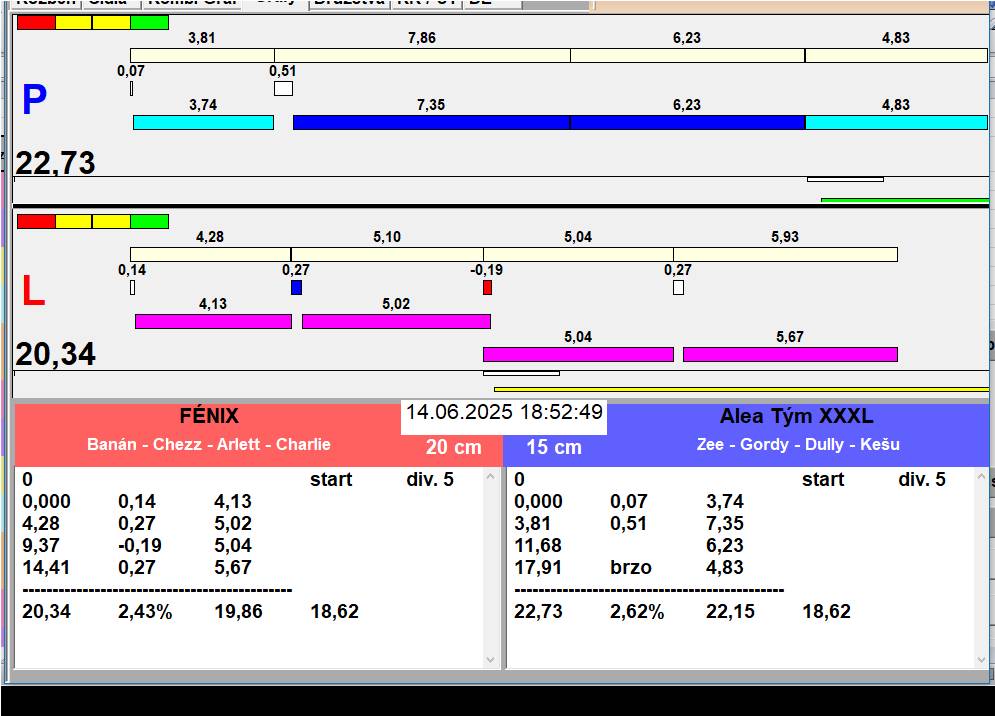
Task: Click the 14.06.2025 timestamp field
Action: tap(504, 413)
